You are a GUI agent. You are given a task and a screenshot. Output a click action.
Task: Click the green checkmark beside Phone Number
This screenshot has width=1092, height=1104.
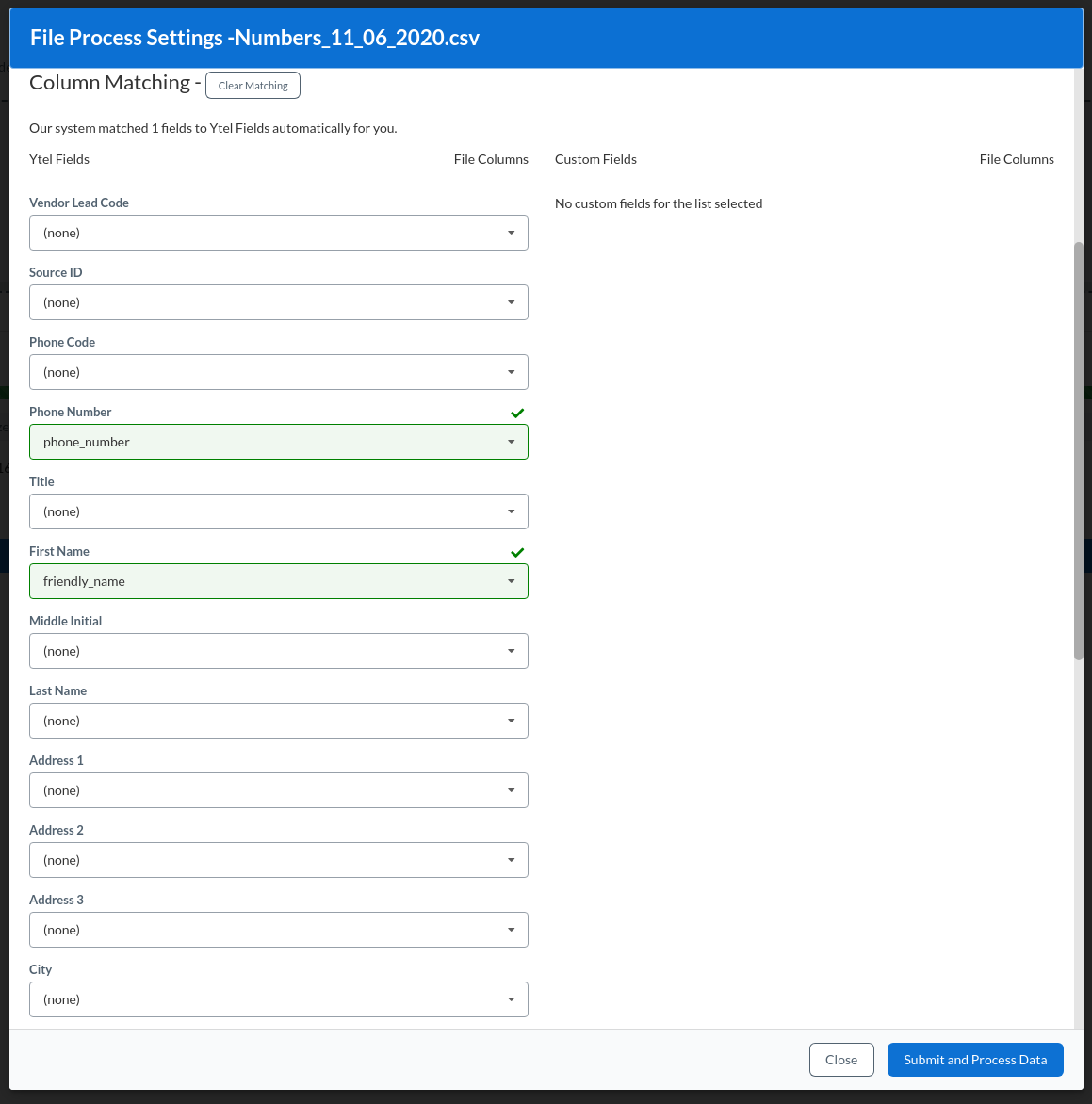[517, 413]
